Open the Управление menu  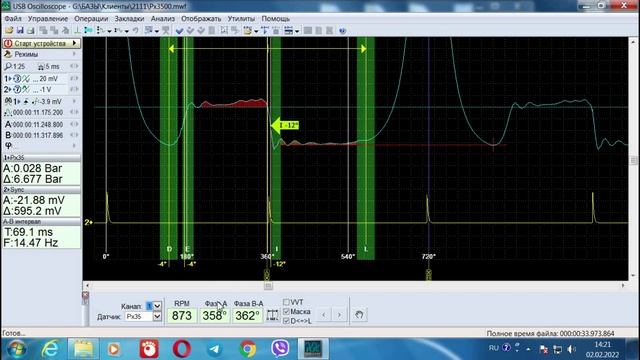coord(48,19)
